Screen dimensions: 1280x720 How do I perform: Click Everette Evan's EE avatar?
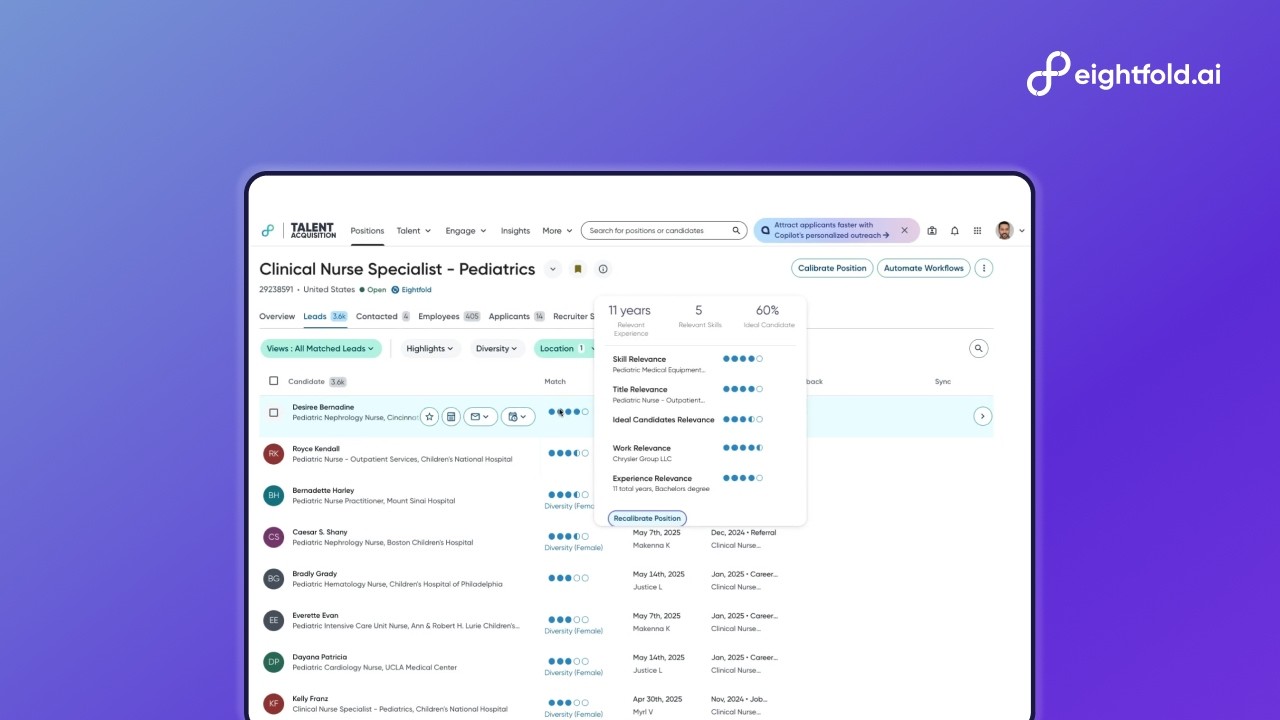point(273,621)
